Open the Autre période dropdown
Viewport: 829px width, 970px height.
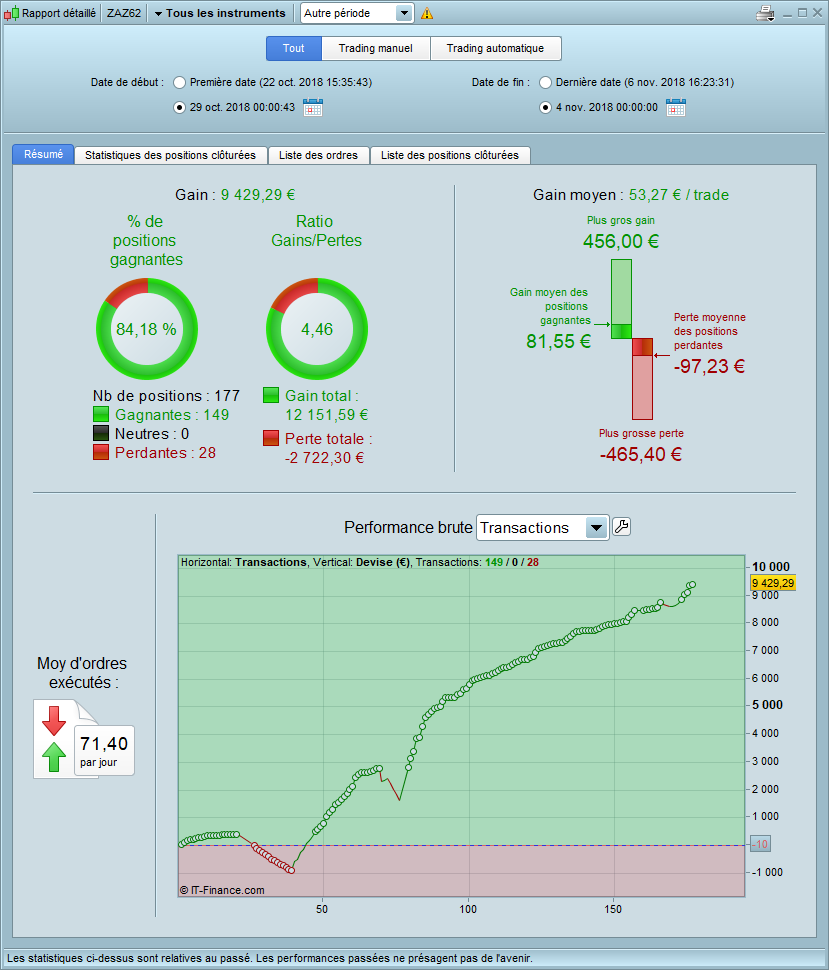click(x=357, y=13)
